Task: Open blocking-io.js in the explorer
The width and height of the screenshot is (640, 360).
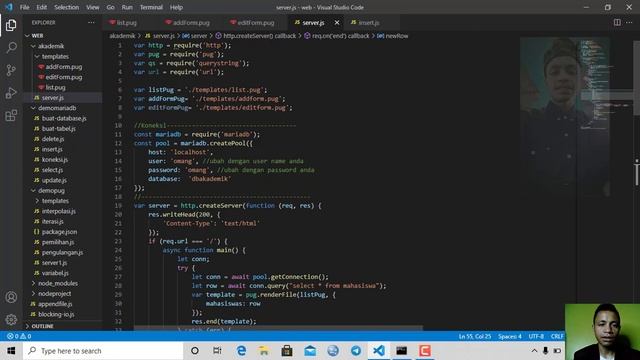Action: click(x=56, y=314)
